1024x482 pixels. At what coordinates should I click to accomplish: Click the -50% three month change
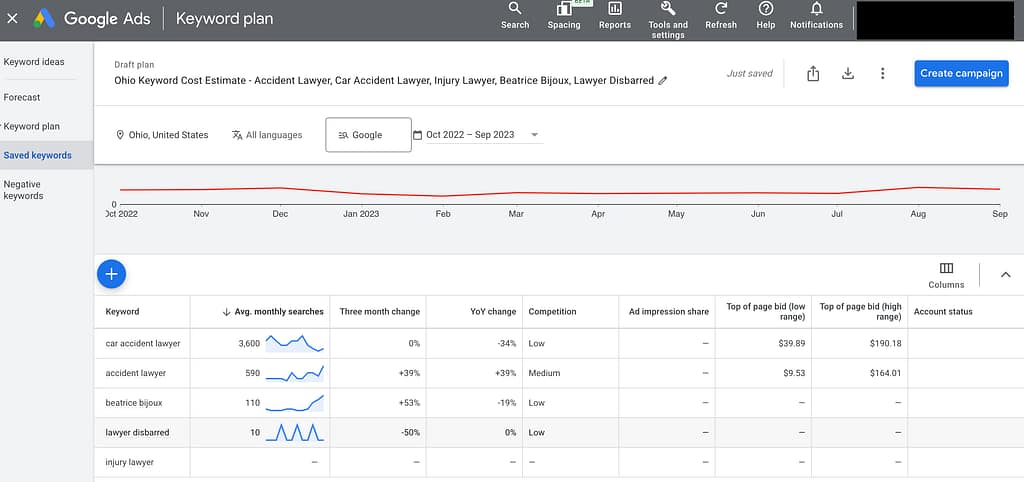coord(410,432)
